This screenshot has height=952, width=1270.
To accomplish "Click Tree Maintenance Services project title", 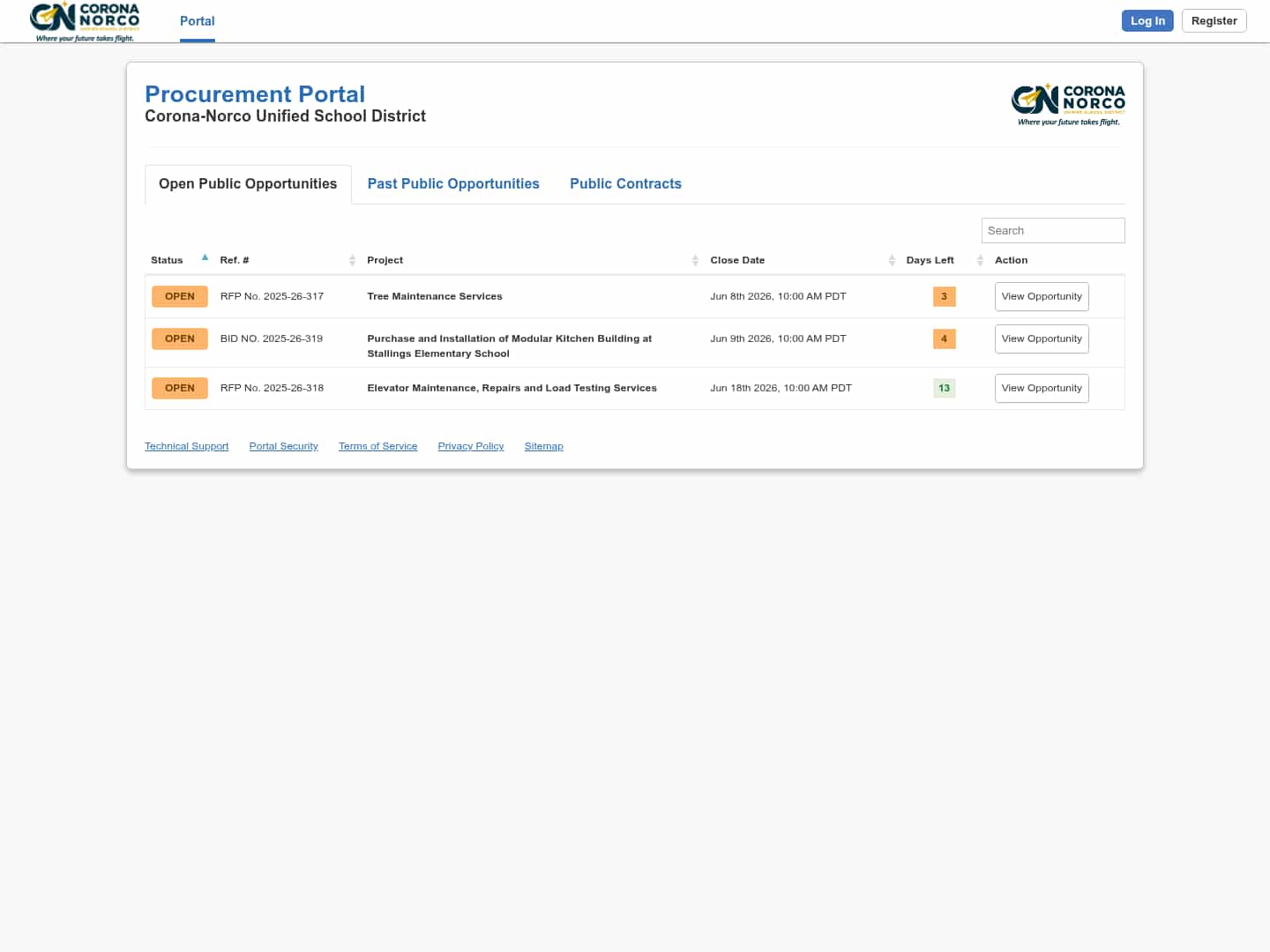I will pyautogui.click(x=435, y=297).
